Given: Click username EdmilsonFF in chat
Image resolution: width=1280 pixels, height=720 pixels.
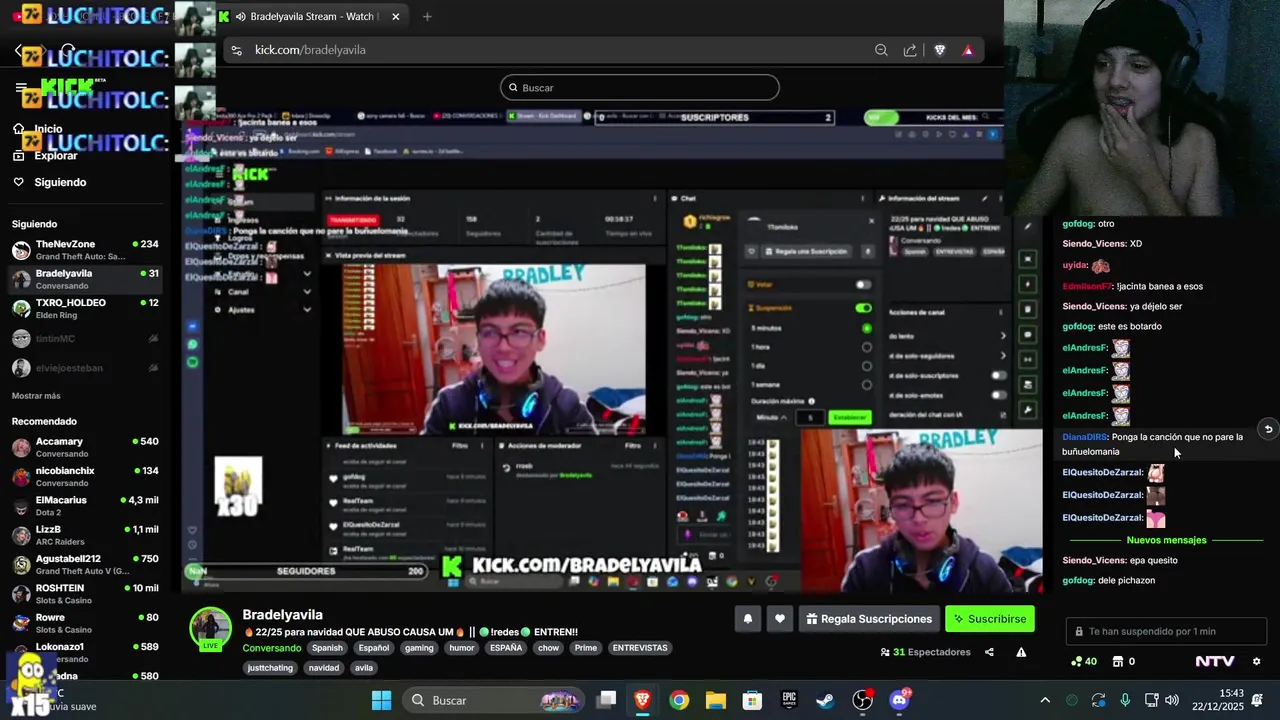Looking at the screenshot, I should (x=1087, y=286).
